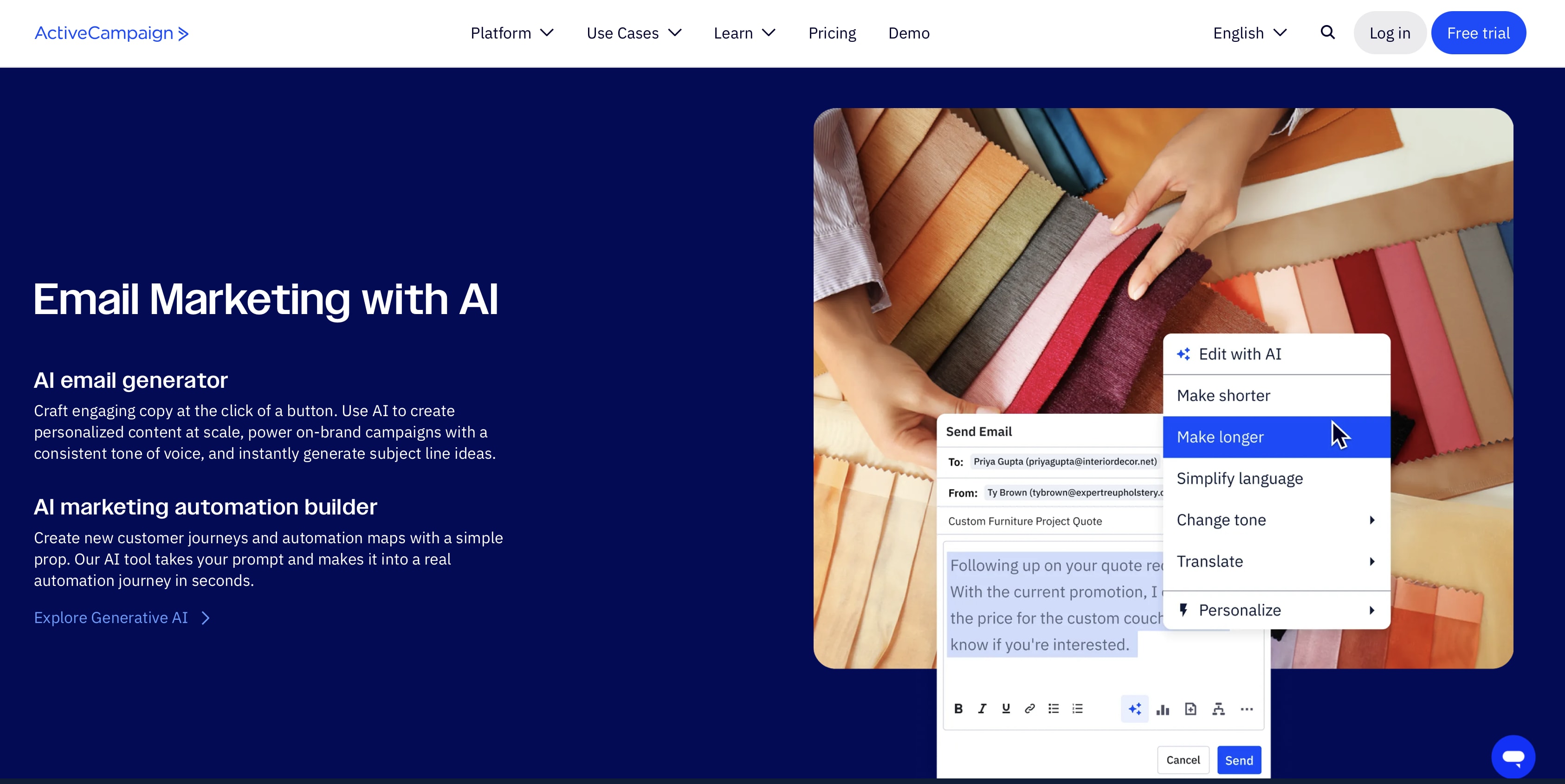Screen dimensions: 1565x784
Task: Toggle italic formatting in email editor
Action: pos(982,709)
